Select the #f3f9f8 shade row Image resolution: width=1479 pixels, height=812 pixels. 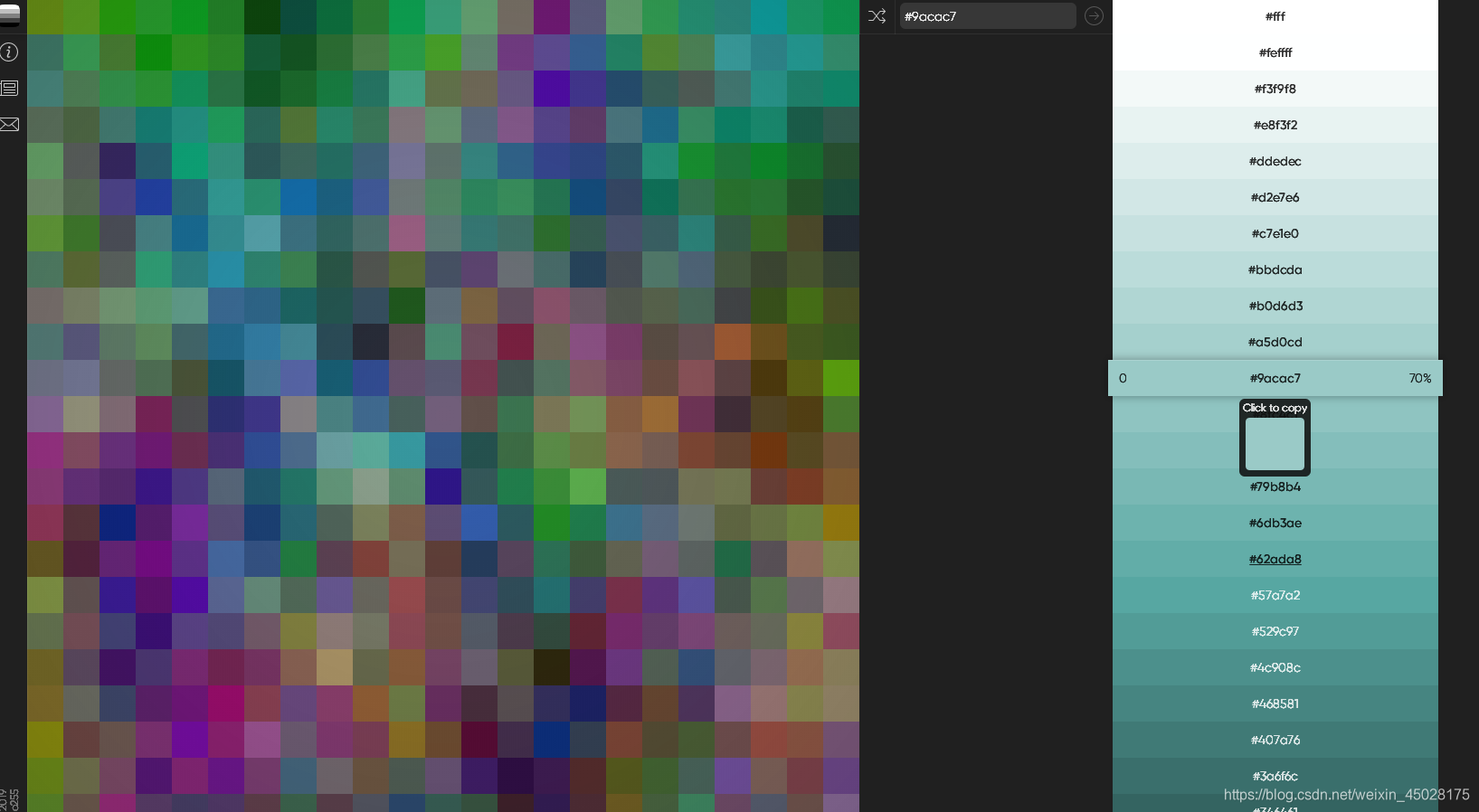[x=1275, y=89]
